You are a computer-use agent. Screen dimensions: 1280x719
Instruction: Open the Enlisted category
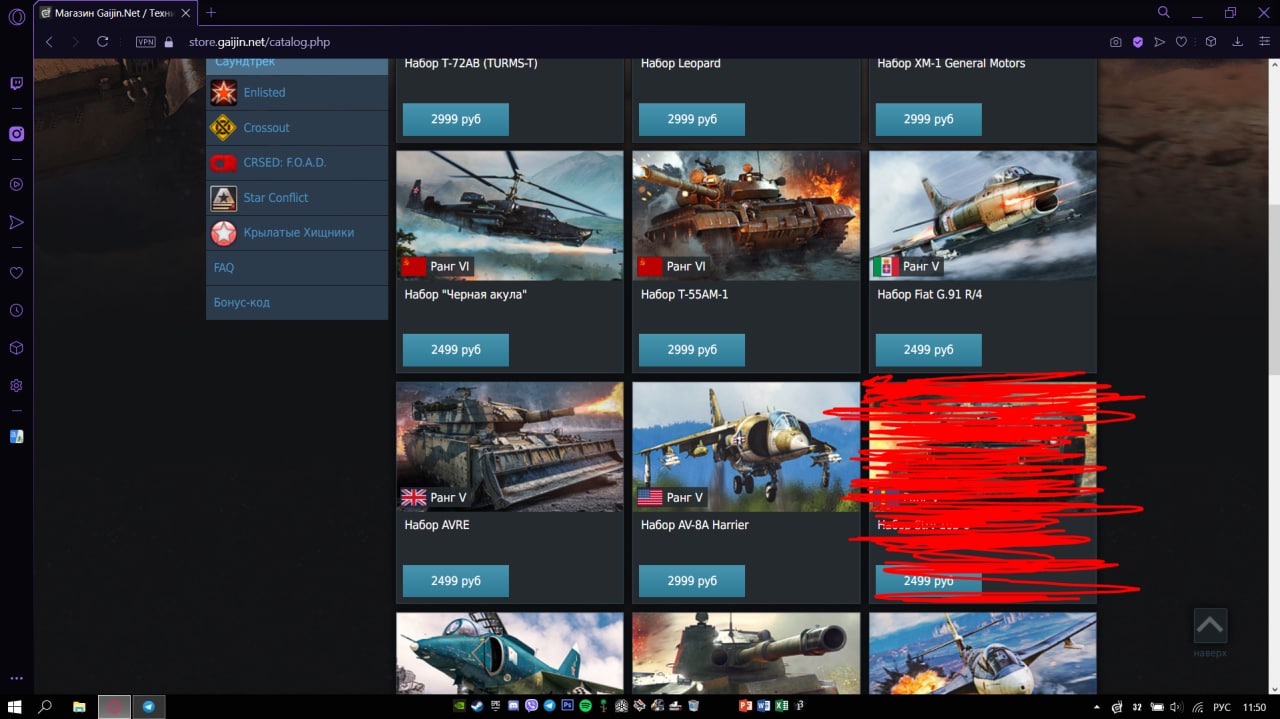pyautogui.click(x=297, y=92)
